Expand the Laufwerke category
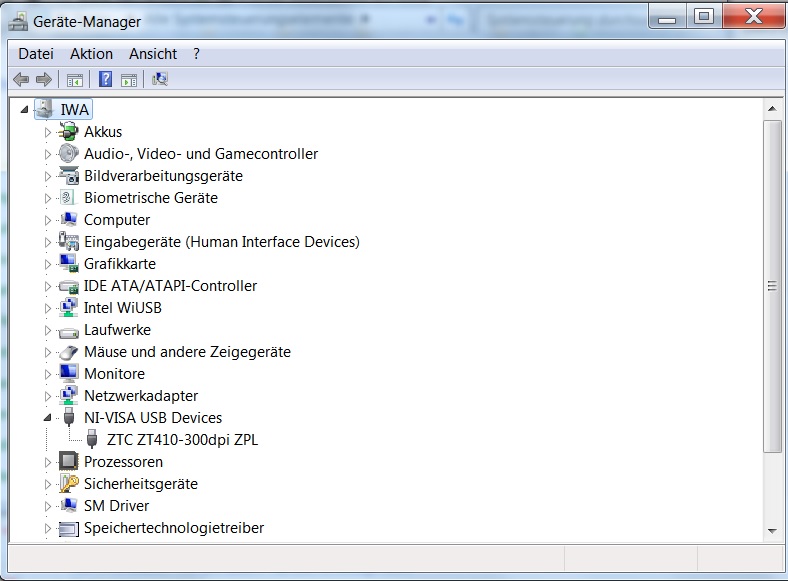 point(48,330)
